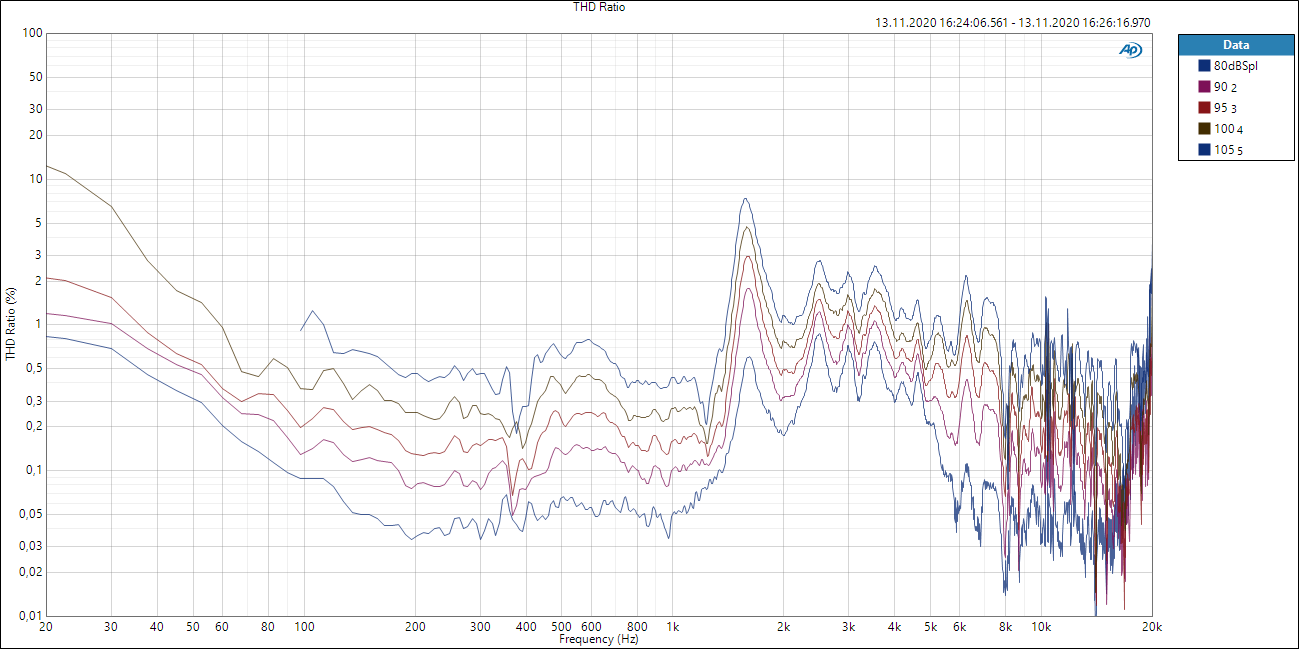Select the 95 3 legend entry text
This screenshot has width=1299, height=649.
coord(1225,108)
